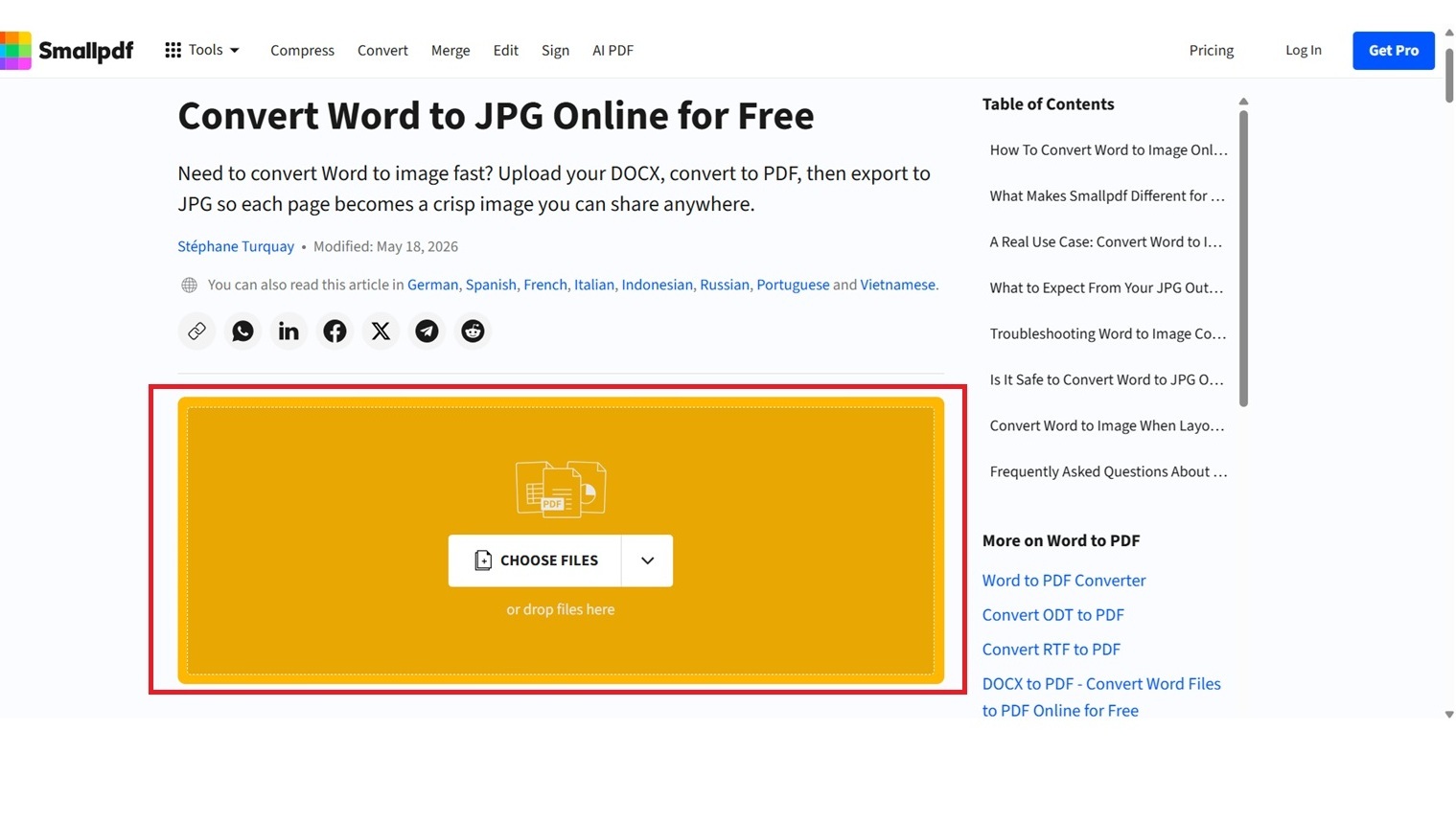Open the Edit menu
1456x822 pixels.
coord(506,50)
